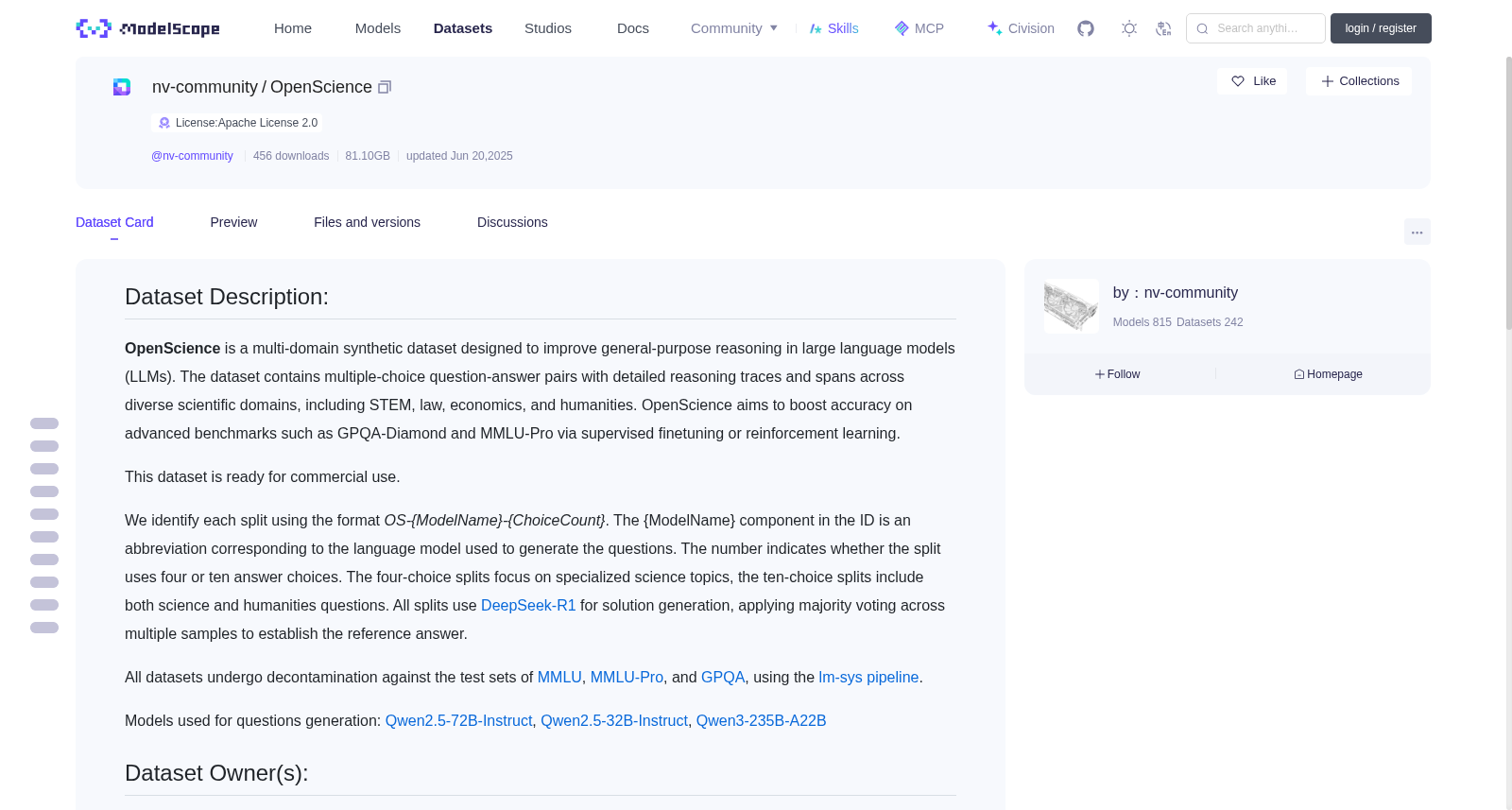Open the Qwen2.5-32B-Instruct link
The height and width of the screenshot is (810, 1512).
[x=614, y=721]
